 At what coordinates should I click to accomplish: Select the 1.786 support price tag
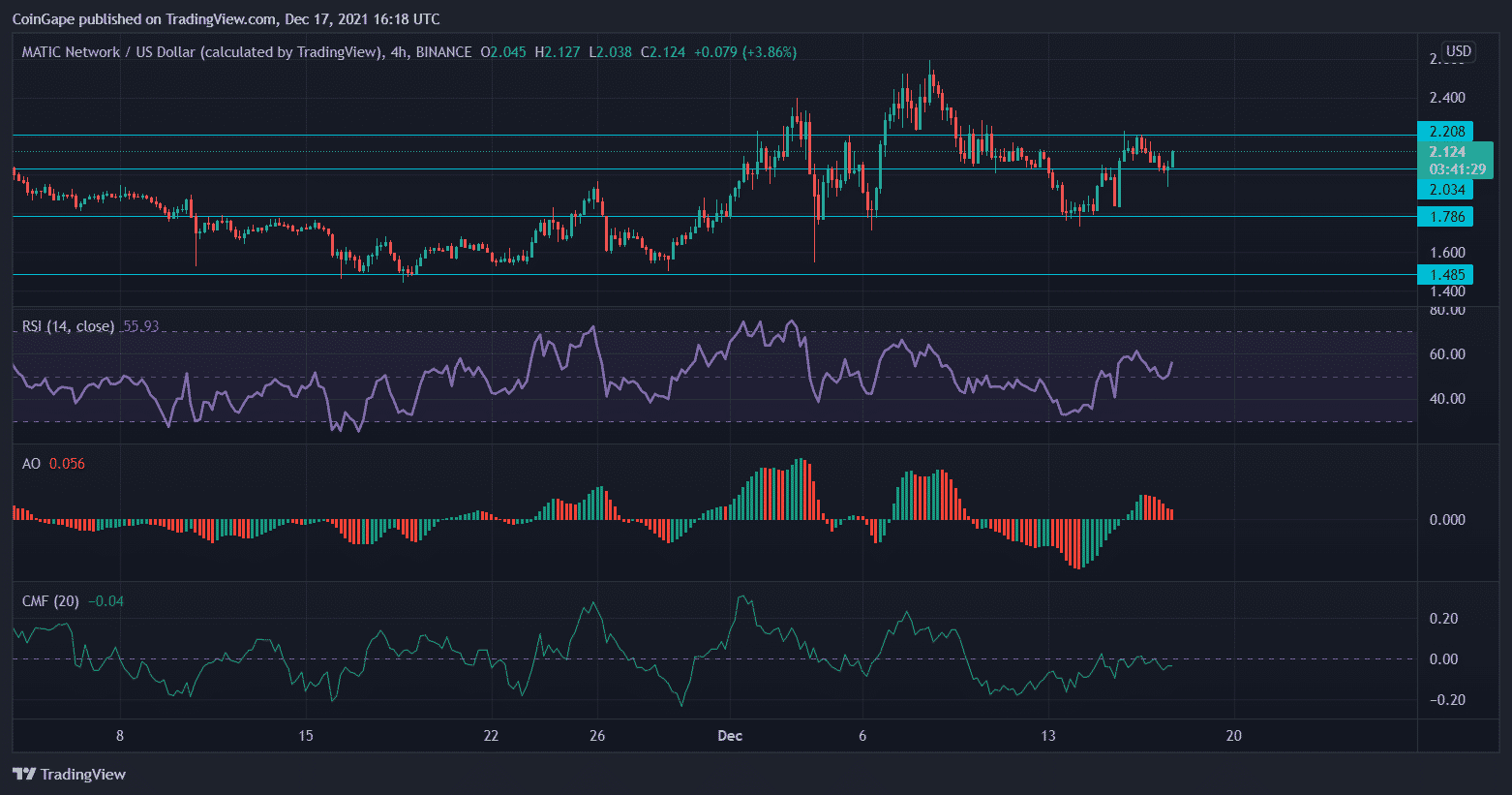[1445, 217]
